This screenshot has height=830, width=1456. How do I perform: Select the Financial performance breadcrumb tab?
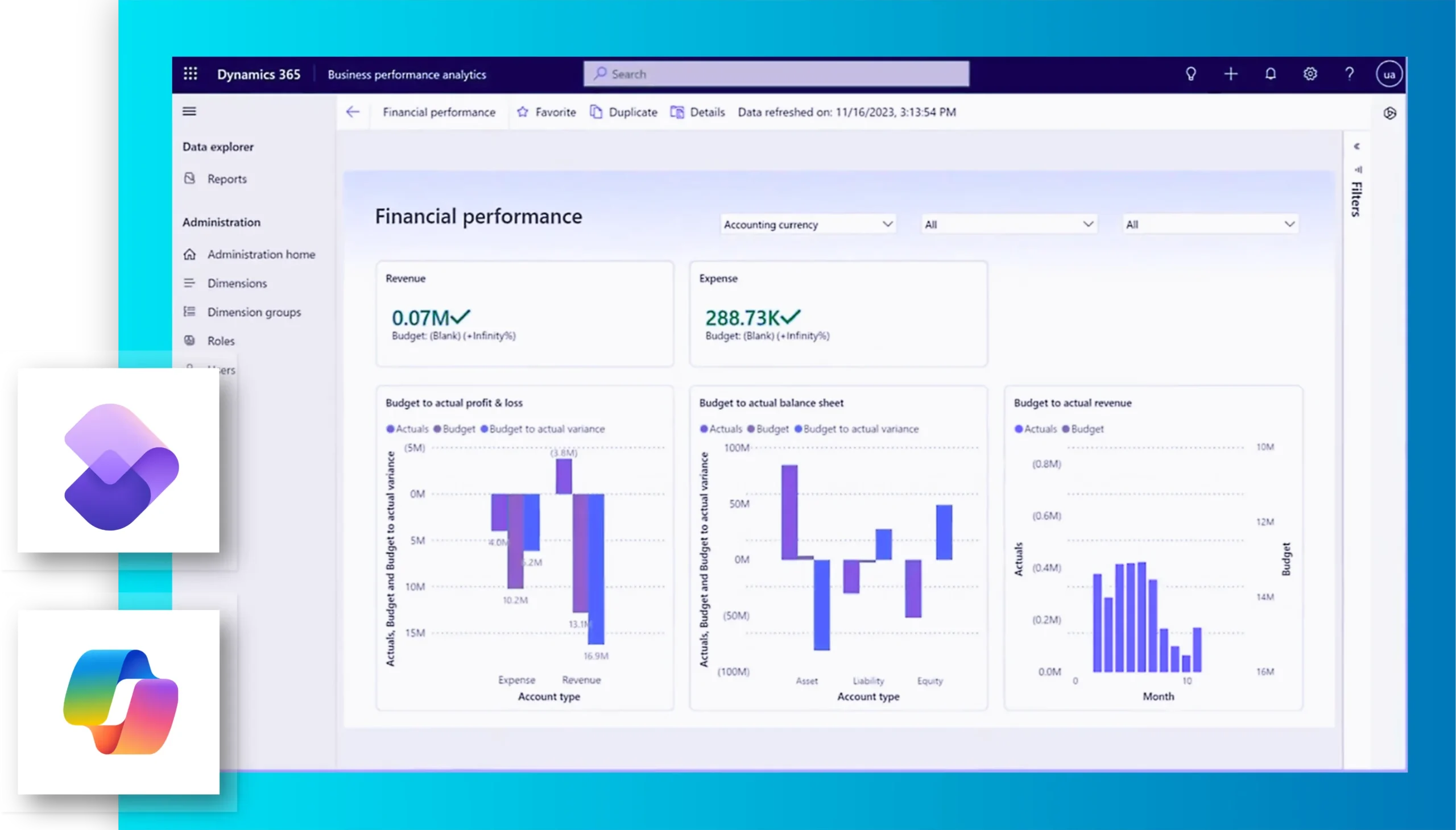tap(439, 113)
